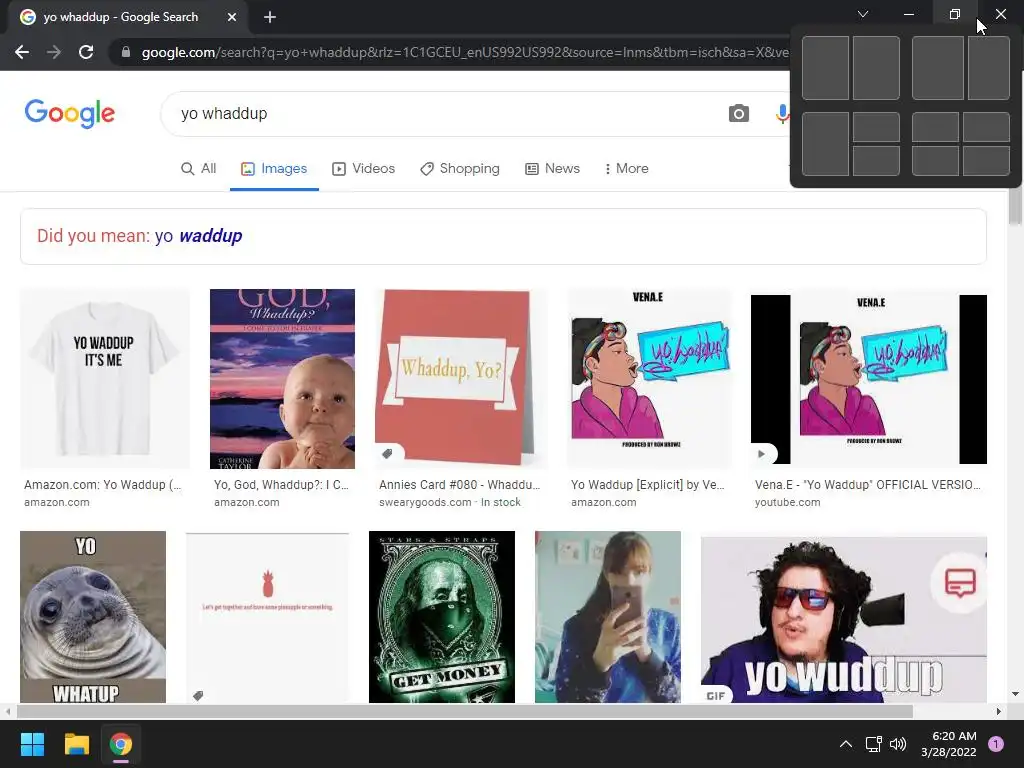Open the Shopping search tab
The height and width of the screenshot is (768, 1024).
point(460,168)
